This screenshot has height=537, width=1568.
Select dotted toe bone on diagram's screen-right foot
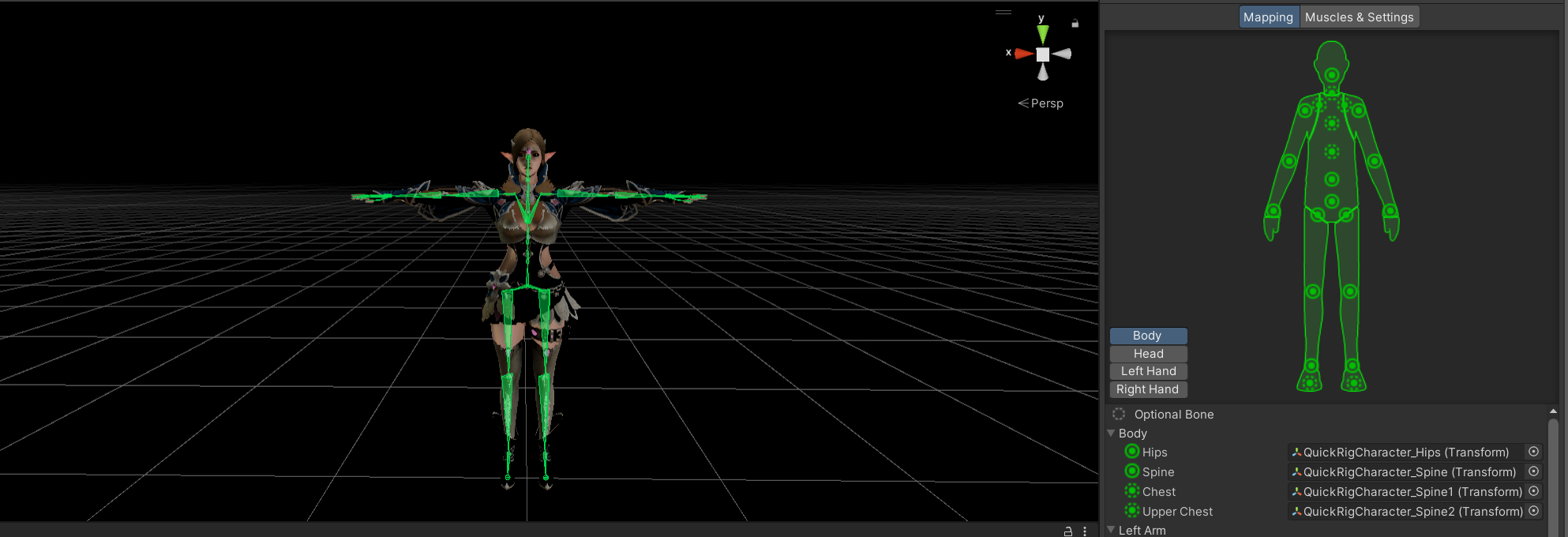(x=1354, y=383)
